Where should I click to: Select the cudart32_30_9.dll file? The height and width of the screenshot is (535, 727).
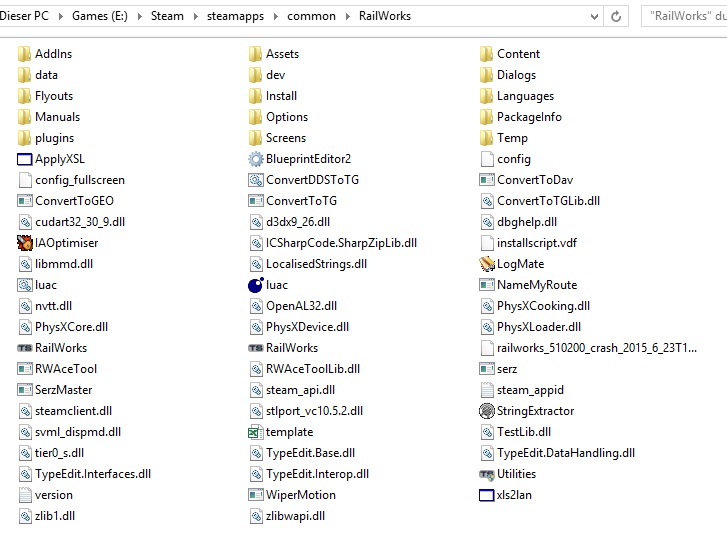71,222
